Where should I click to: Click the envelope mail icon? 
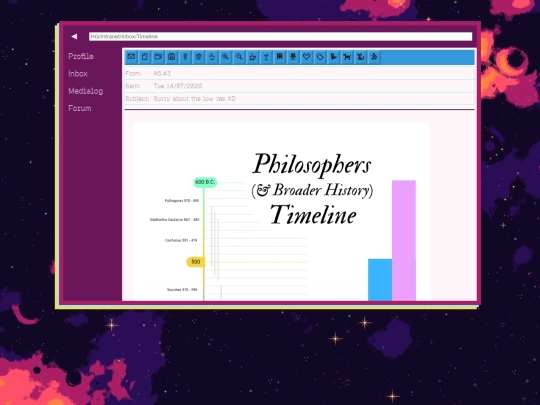(x=131, y=57)
